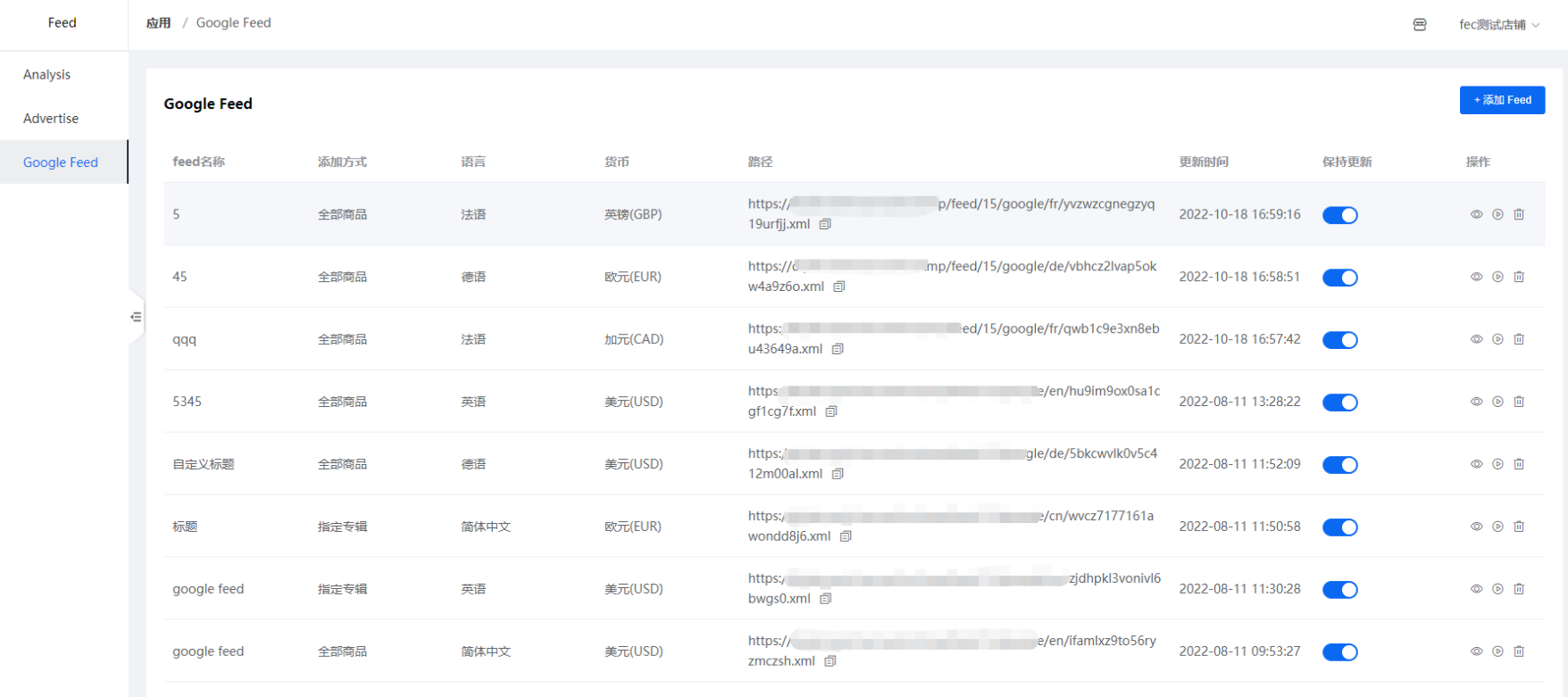Copy path of feed 5345 via copy icon

(x=831, y=411)
